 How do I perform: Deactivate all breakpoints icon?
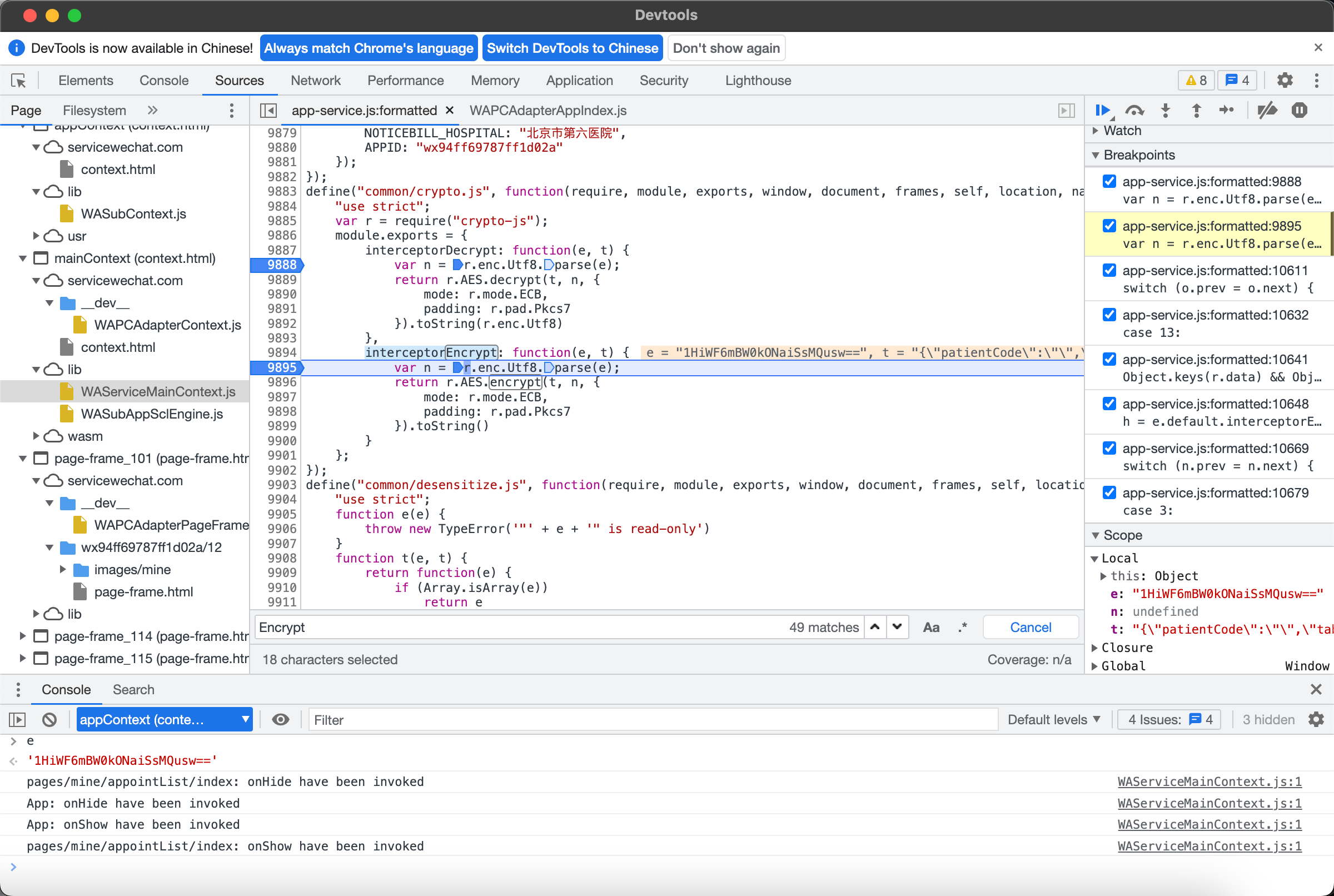(x=1267, y=110)
